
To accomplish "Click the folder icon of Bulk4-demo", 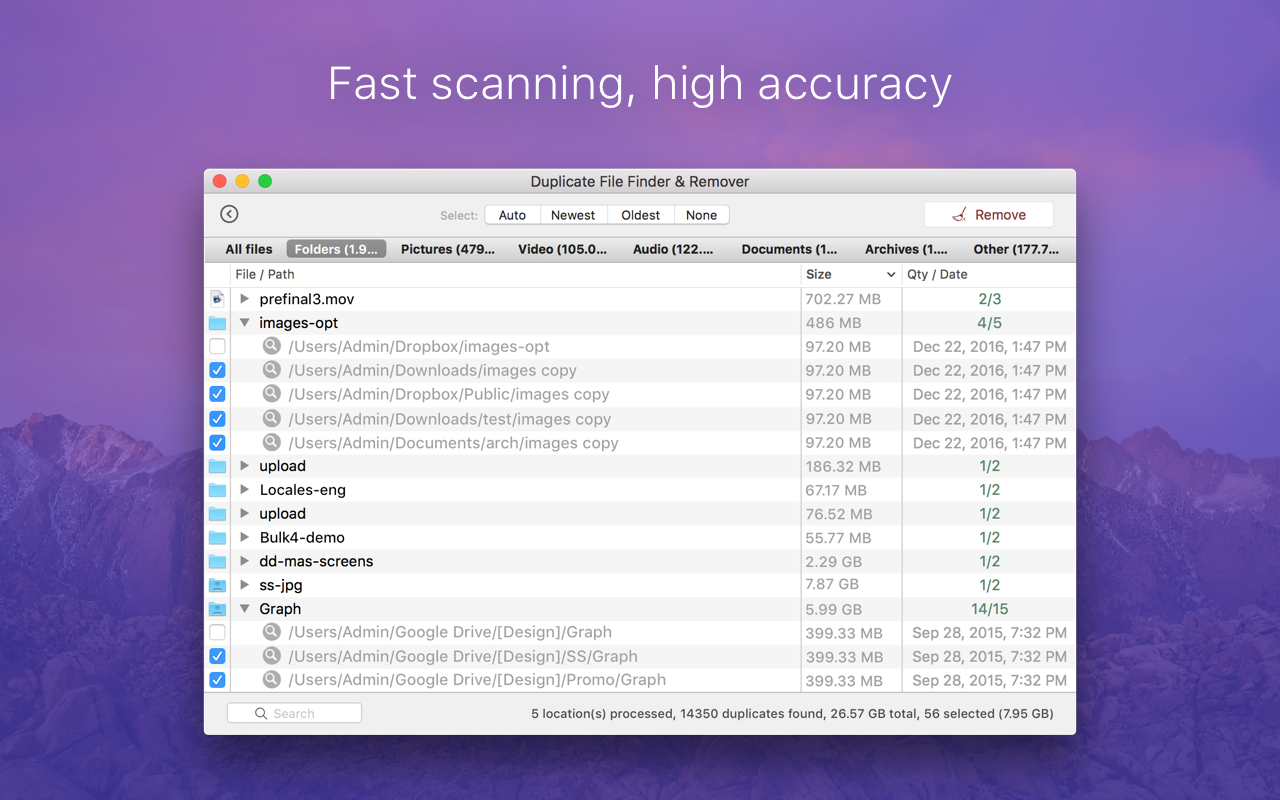I will (x=217, y=537).
